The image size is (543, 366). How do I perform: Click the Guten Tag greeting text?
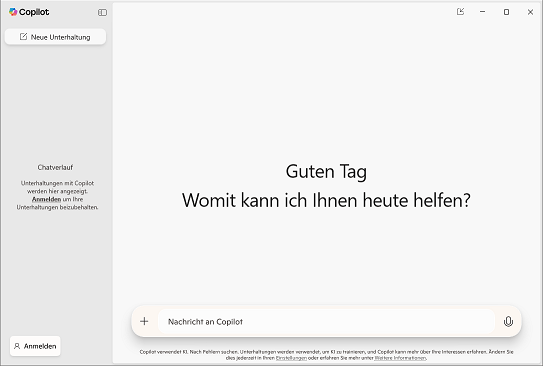pyautogui.click(x=326, y=171)
